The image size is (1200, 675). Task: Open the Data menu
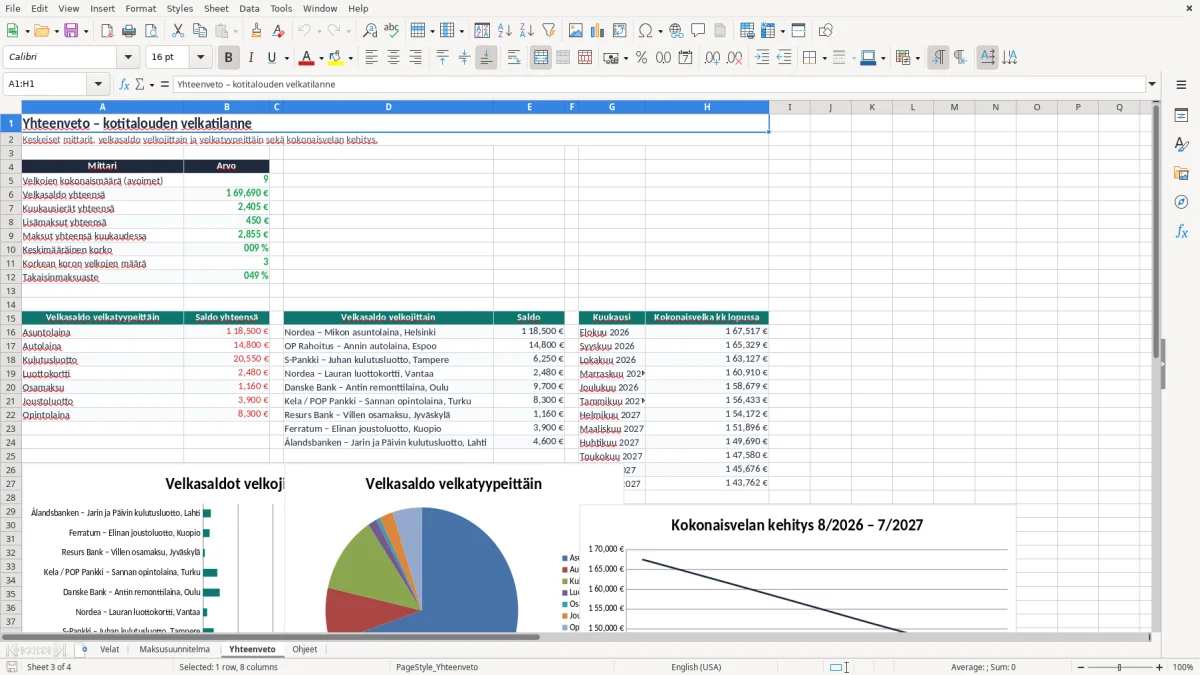(x=249, y=8)
